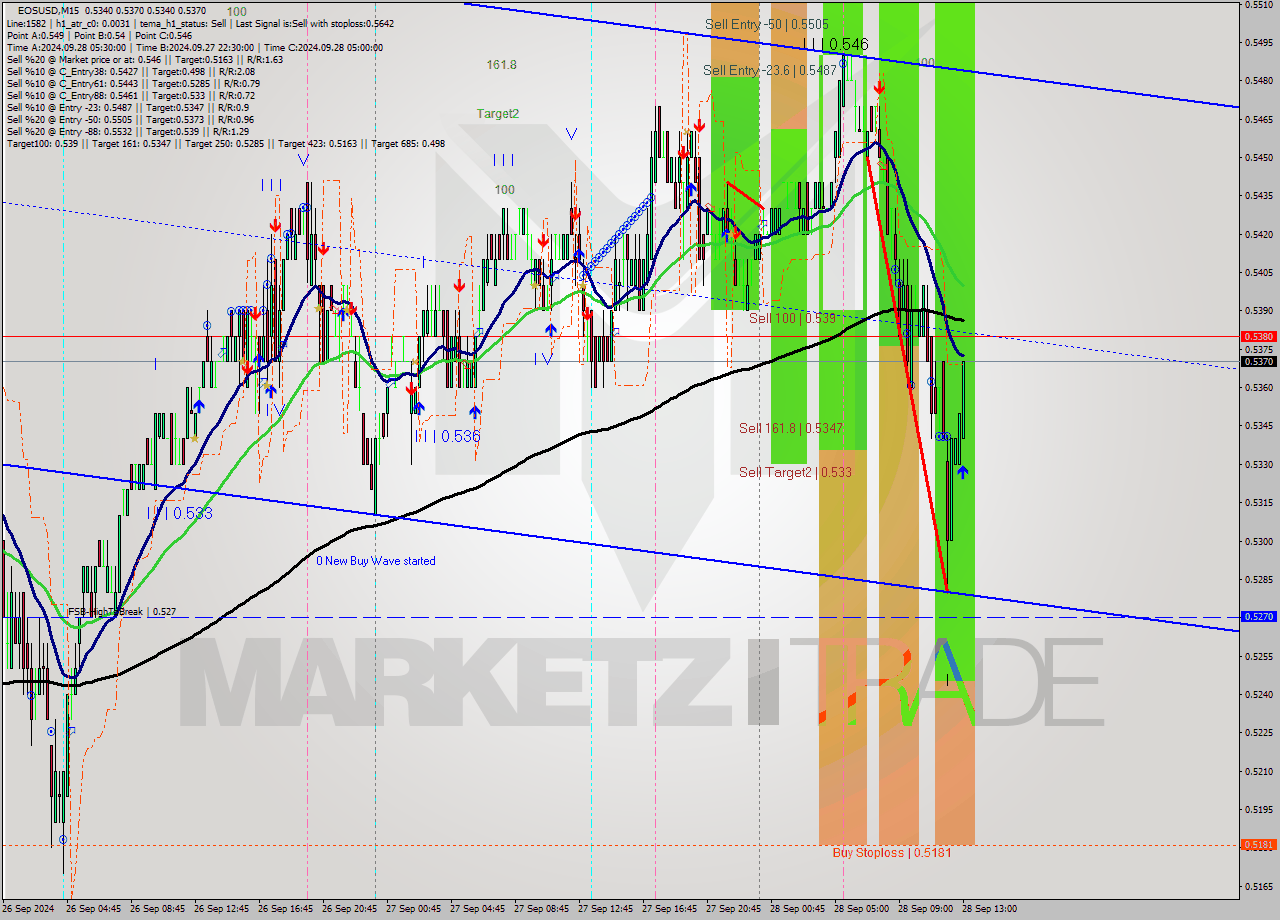Click the '27 Sep 12:45' time label
Image resolution: width=1280 pixels, height=920 pixels.
point(603,909)
